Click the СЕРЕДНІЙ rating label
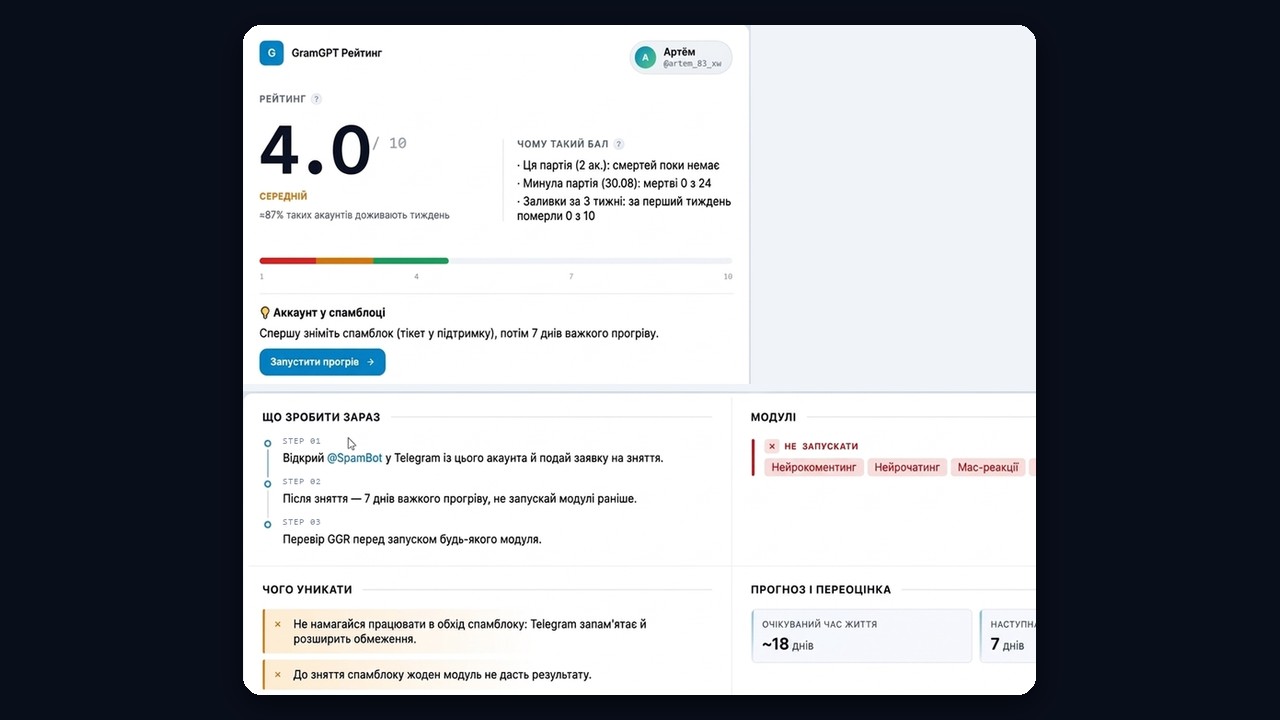This screenshot has height=720, width=1280. click(283, 197)
